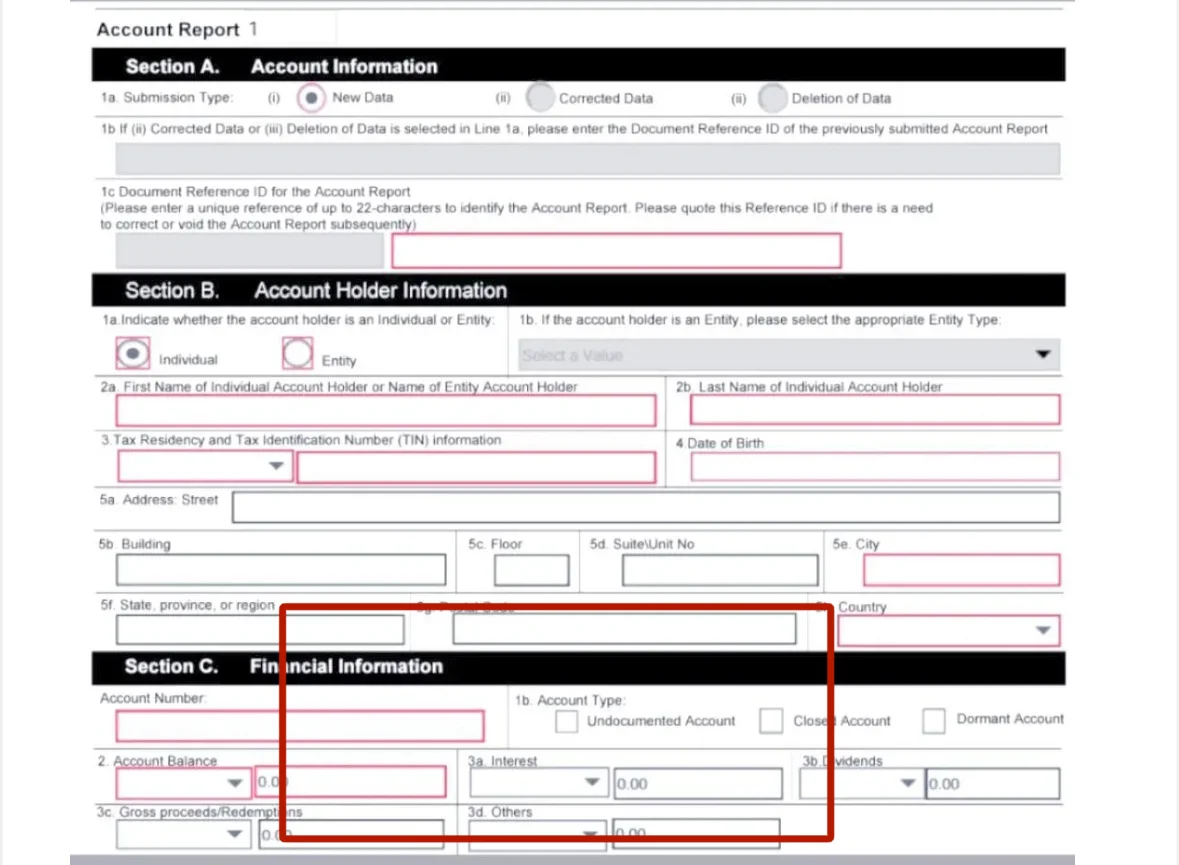Open Gross proceeds/Redemptions currency dropdown

click(183, 834)
